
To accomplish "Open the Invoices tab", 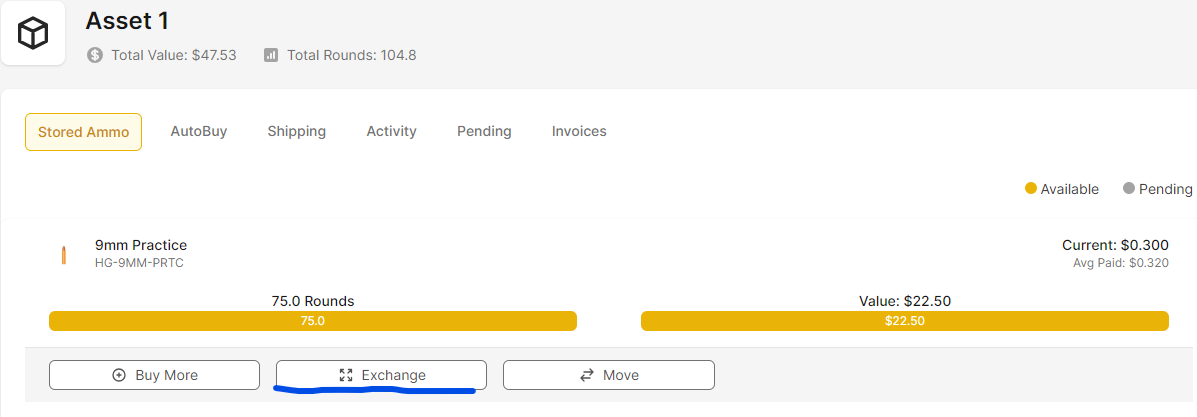I will pyautogui.click(x=579, y=131).
